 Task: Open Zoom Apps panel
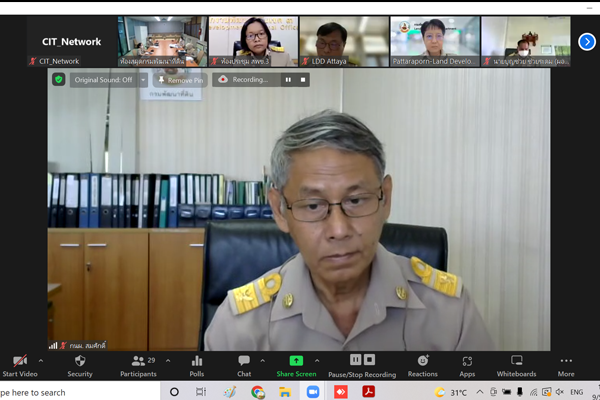pyautogui.click(x=467, y=366)
